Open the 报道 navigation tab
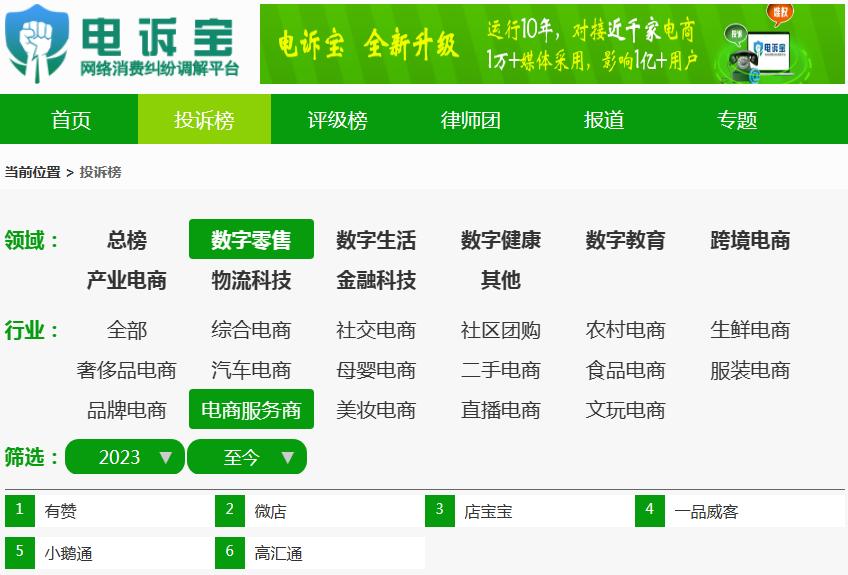Image resolution: width=848 pixels, height=575 pixels. pyautogui.click(x=604, y=120)
